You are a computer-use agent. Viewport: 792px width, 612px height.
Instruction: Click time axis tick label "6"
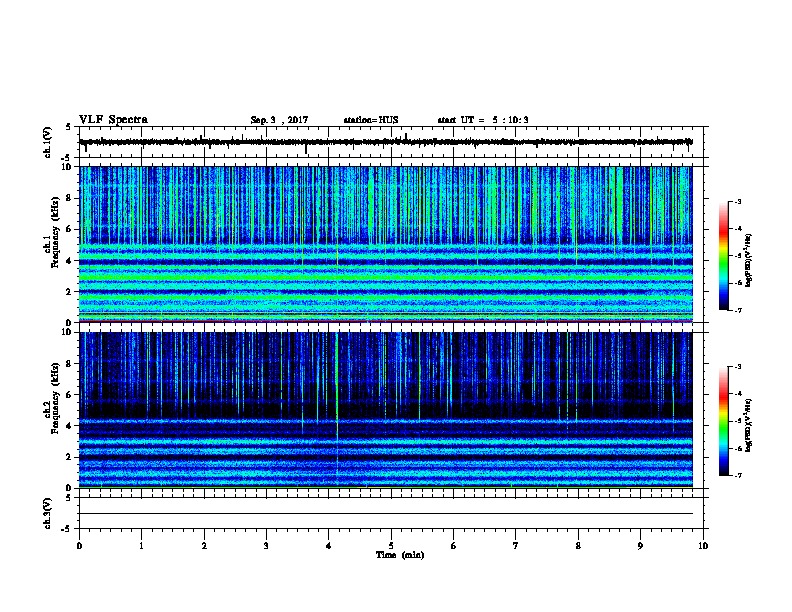coord(454,546)
